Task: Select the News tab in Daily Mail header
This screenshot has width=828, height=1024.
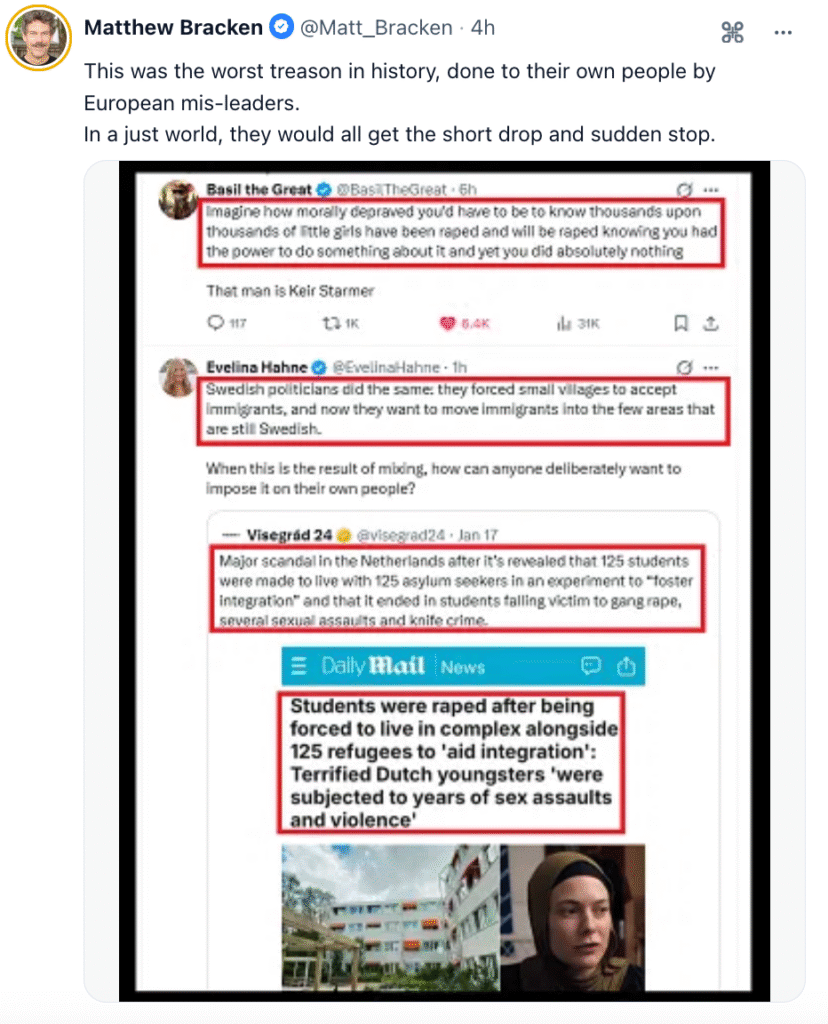Action: click(x=462, y=667)
